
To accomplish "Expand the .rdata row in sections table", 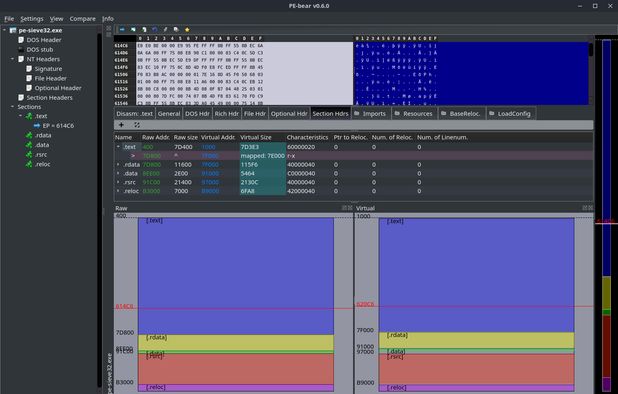I will pyautogui.click(x=118, y=164).
